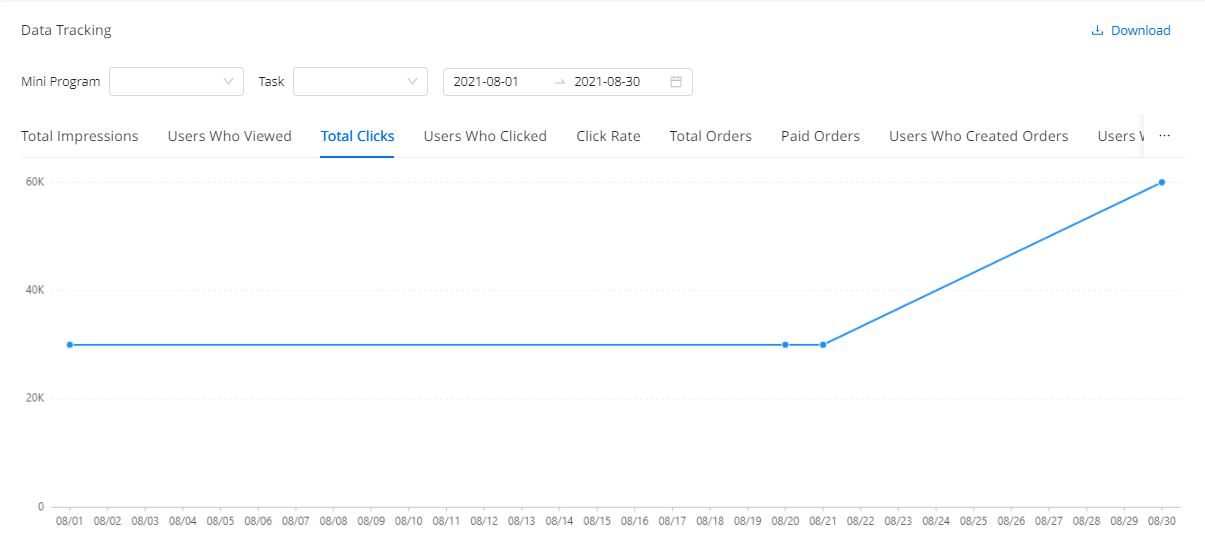This screenshot has width=1205, height=559.
Task: Click the arrow between the two dates
Action: click(560, 82)
